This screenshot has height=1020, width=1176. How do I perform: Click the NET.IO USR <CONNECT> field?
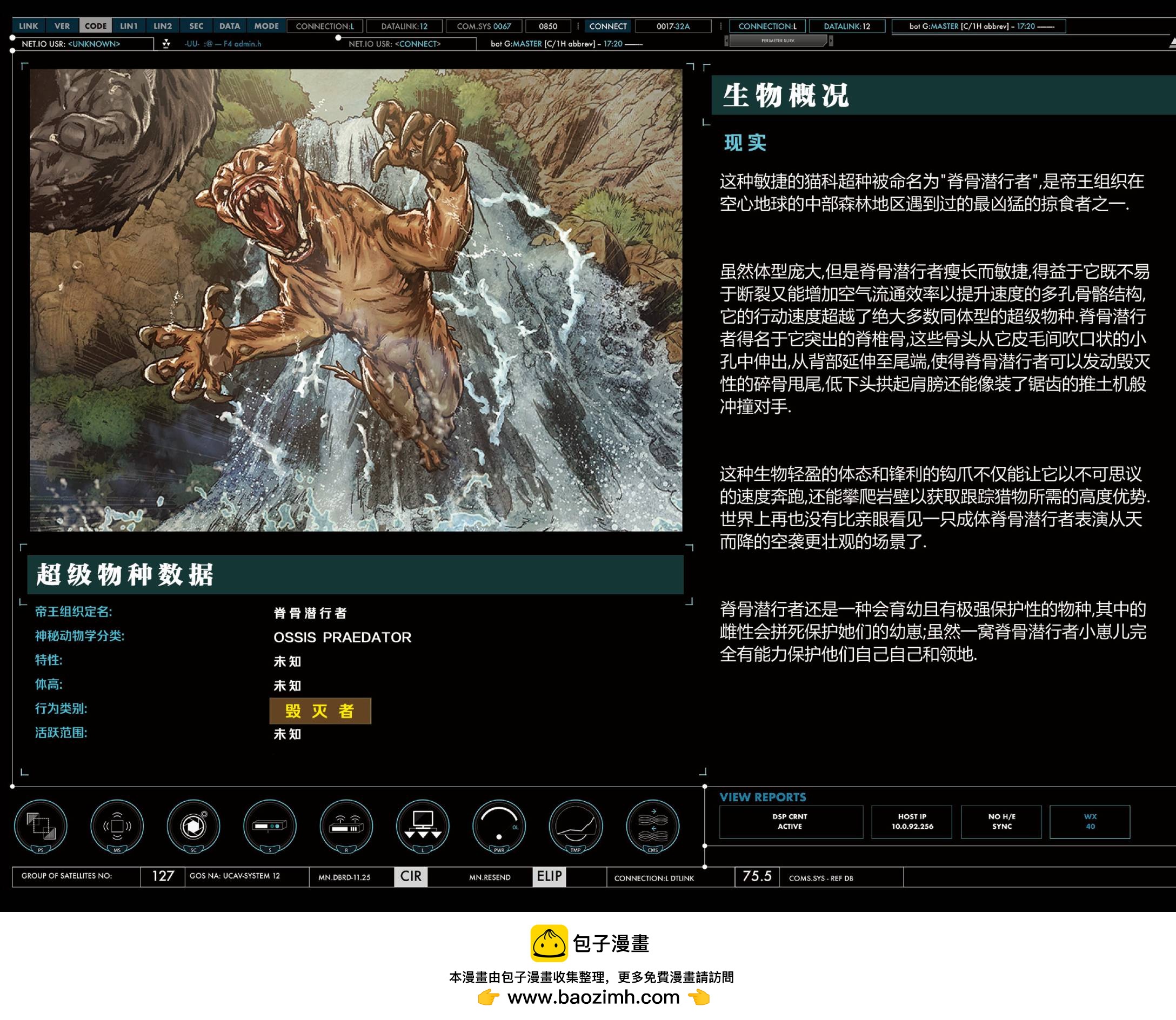tap(407, 44)
